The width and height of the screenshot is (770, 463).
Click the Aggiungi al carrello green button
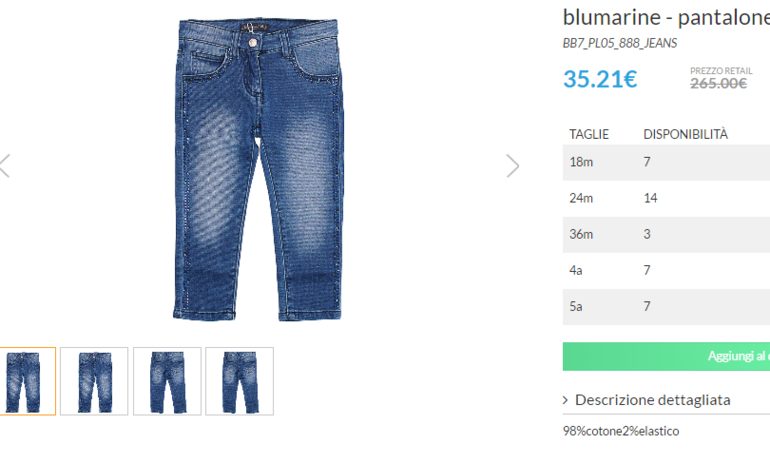coord(666,356)
